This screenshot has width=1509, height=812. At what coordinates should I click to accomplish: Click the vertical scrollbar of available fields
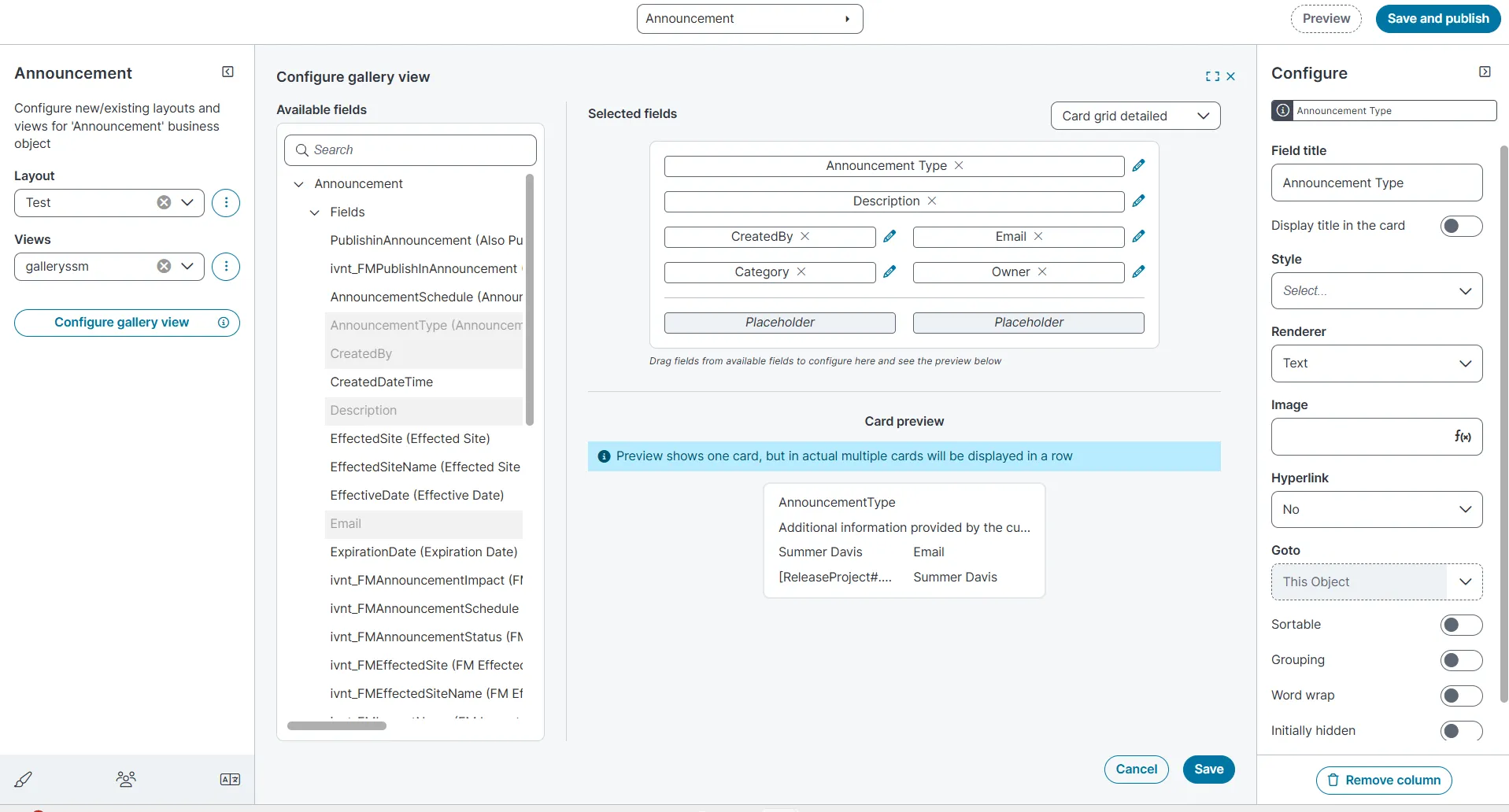[x=530, y=300]
